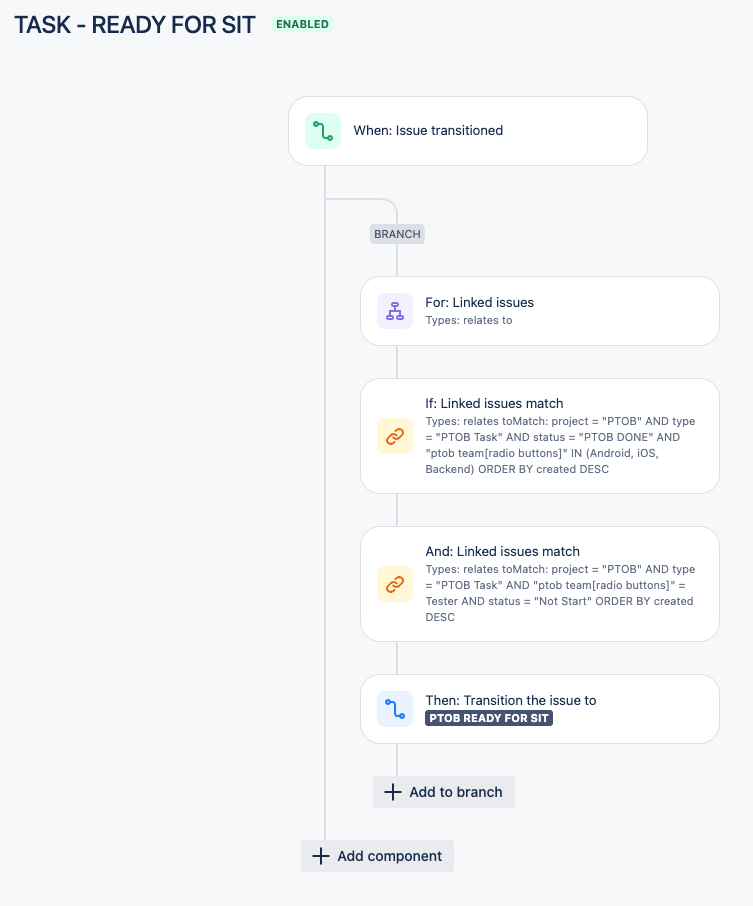The height and width of the screenshot is (906, 753).
Task: Click the link icon on And condition
Action: [395, 584]
